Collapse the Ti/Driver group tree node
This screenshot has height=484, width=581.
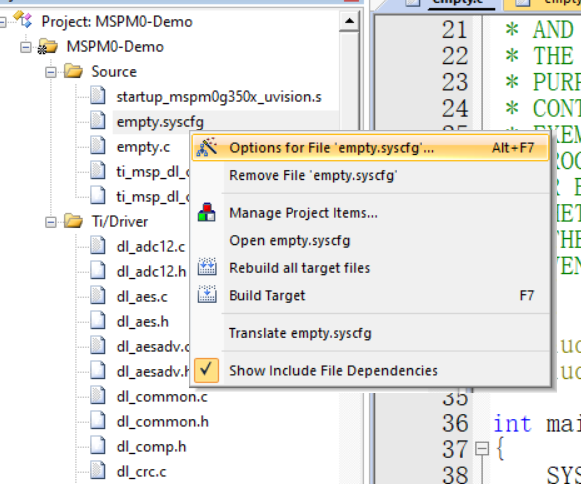click(50, 222)
